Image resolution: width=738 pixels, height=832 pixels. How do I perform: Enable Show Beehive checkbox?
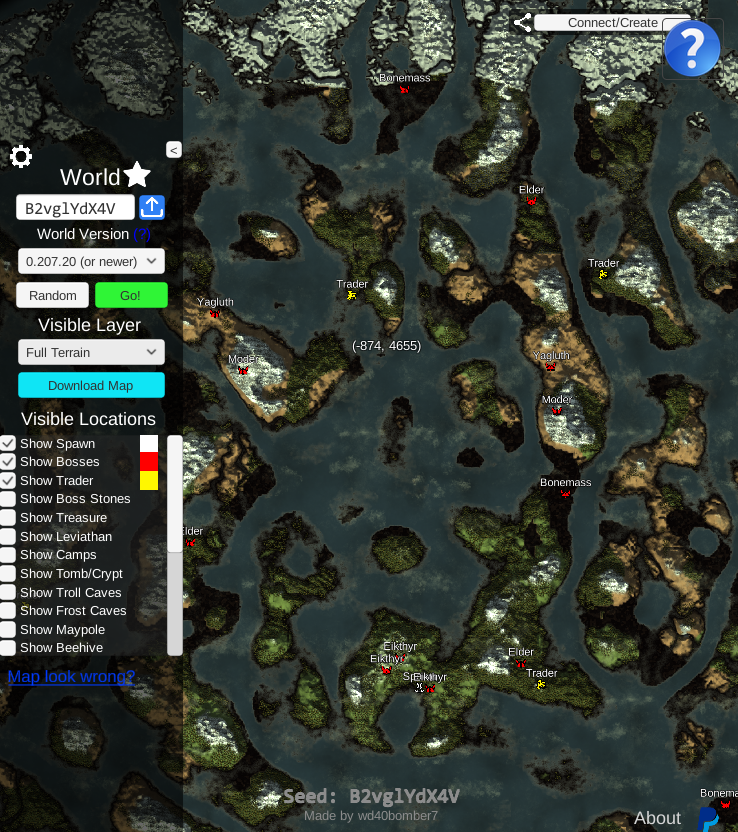[x=8, y=647]
